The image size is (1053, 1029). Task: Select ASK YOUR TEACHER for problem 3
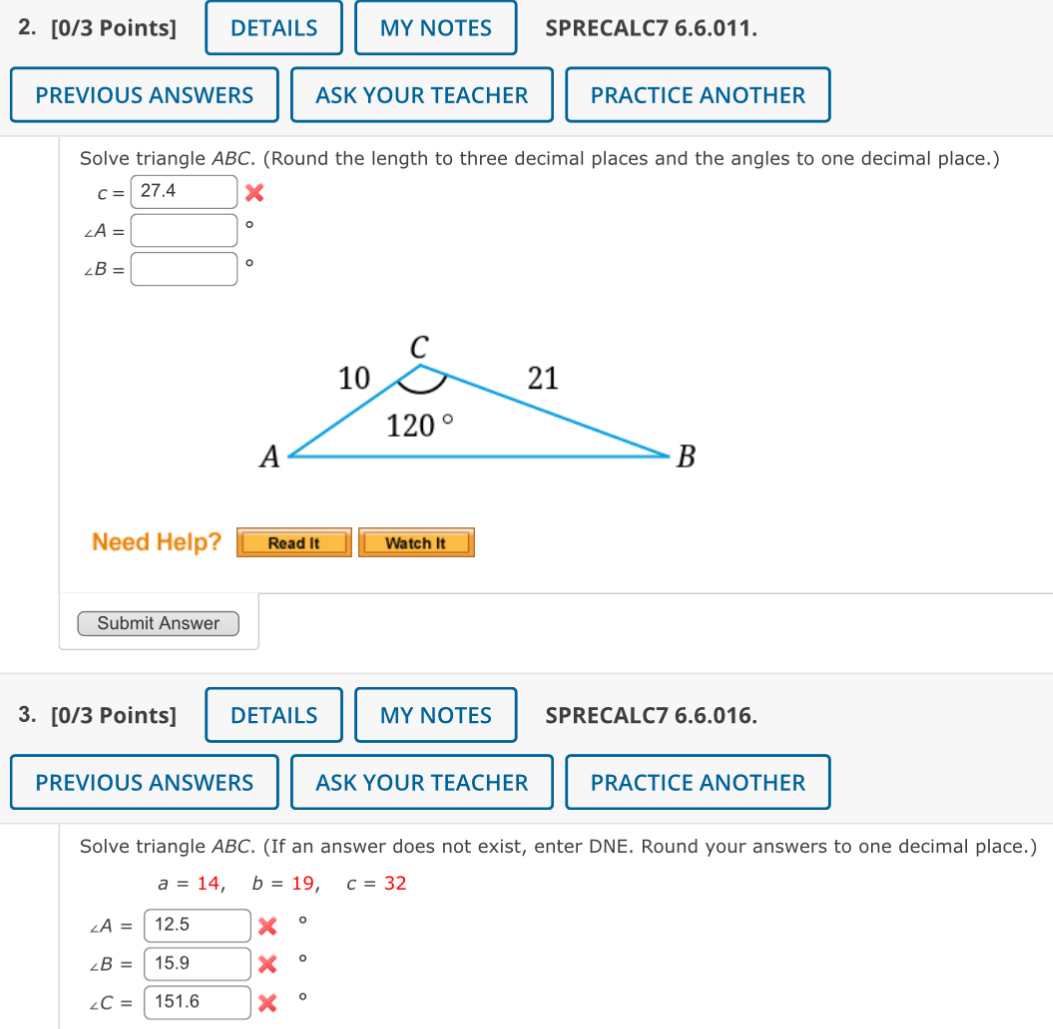421,782
